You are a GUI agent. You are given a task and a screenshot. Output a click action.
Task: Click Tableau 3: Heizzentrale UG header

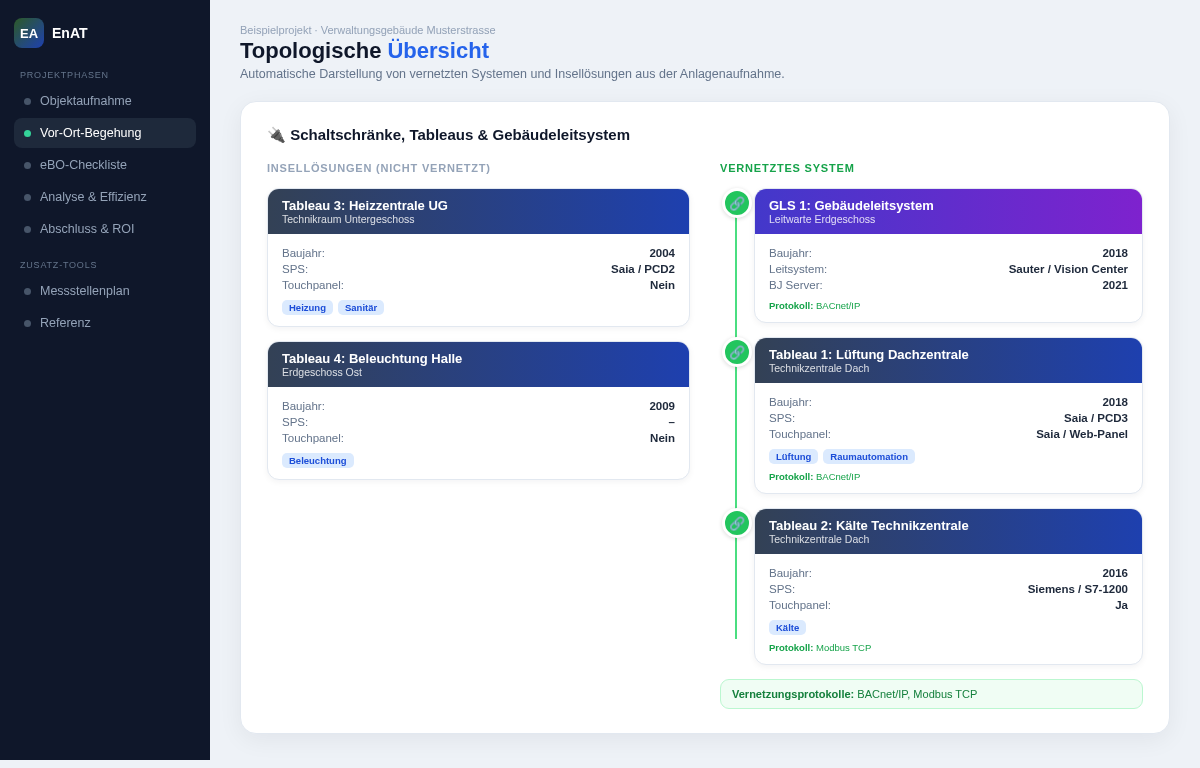point(478,212)
